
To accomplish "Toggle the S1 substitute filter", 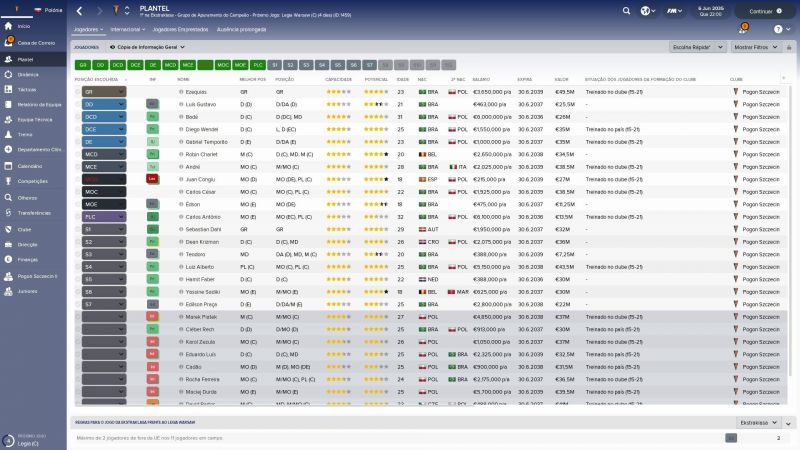I will click(275, 64).
